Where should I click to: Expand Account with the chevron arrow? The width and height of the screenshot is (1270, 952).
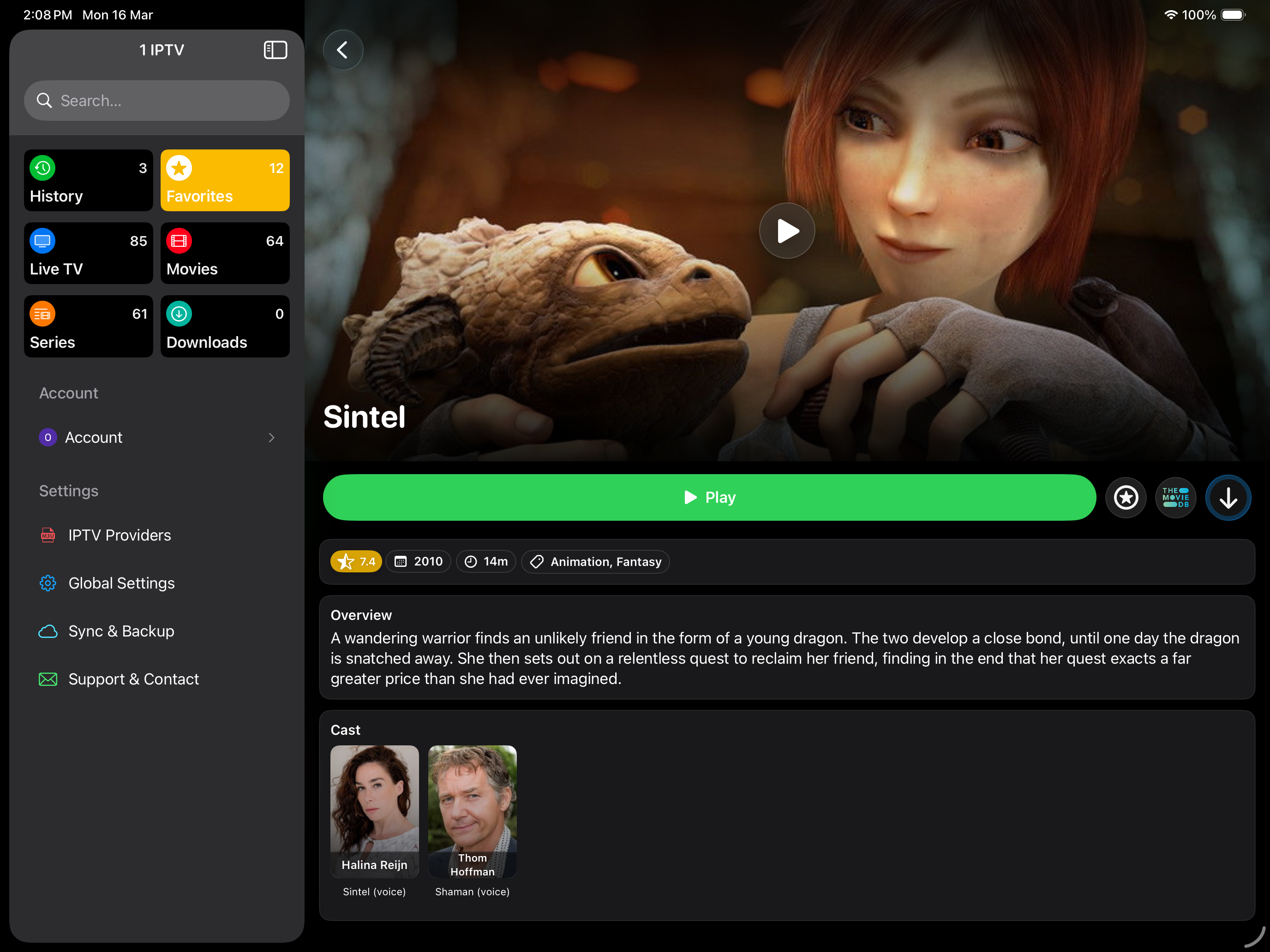pos(271,437)
